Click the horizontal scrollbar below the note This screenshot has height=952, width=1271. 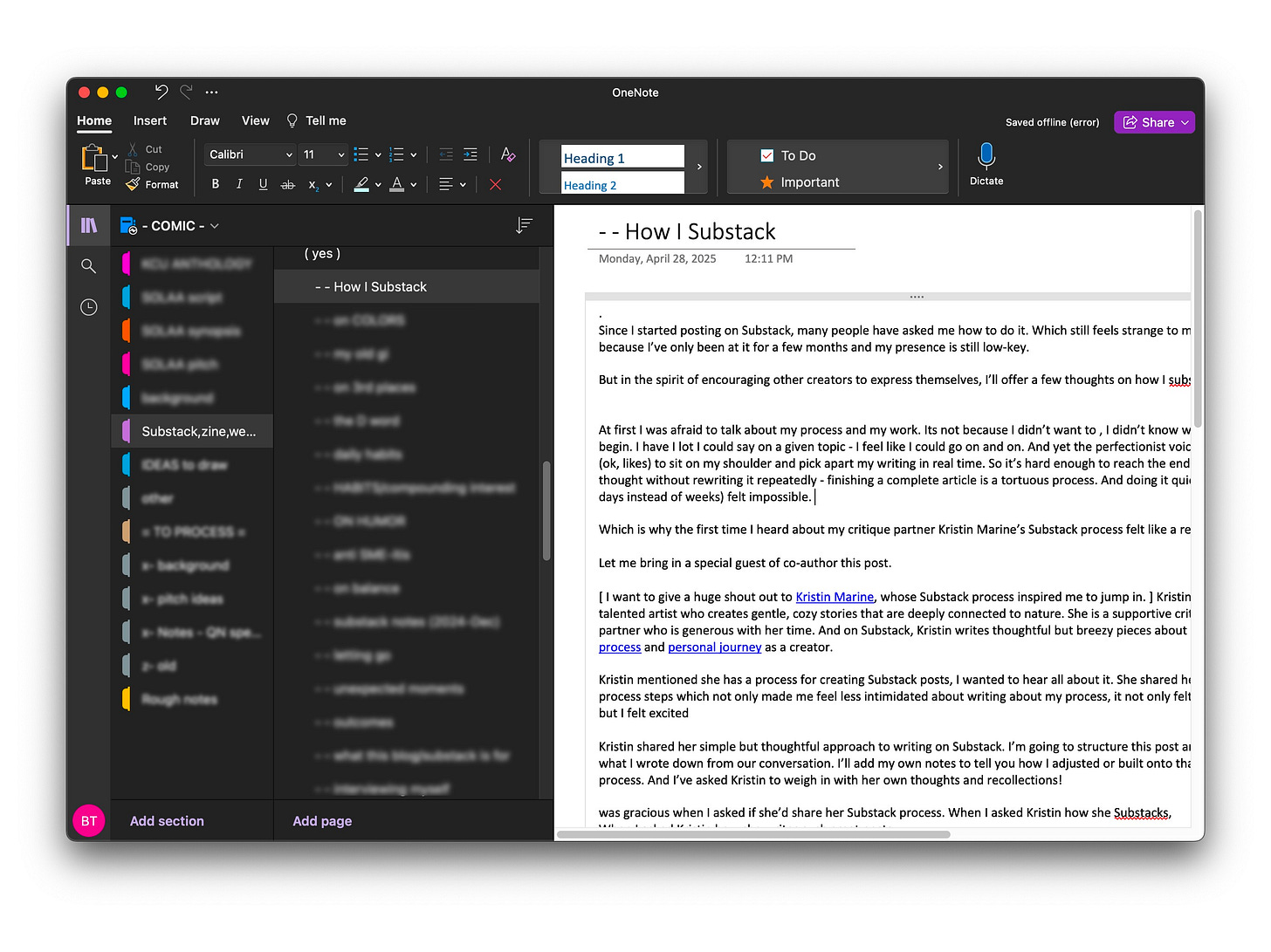(x=753, y=835)
